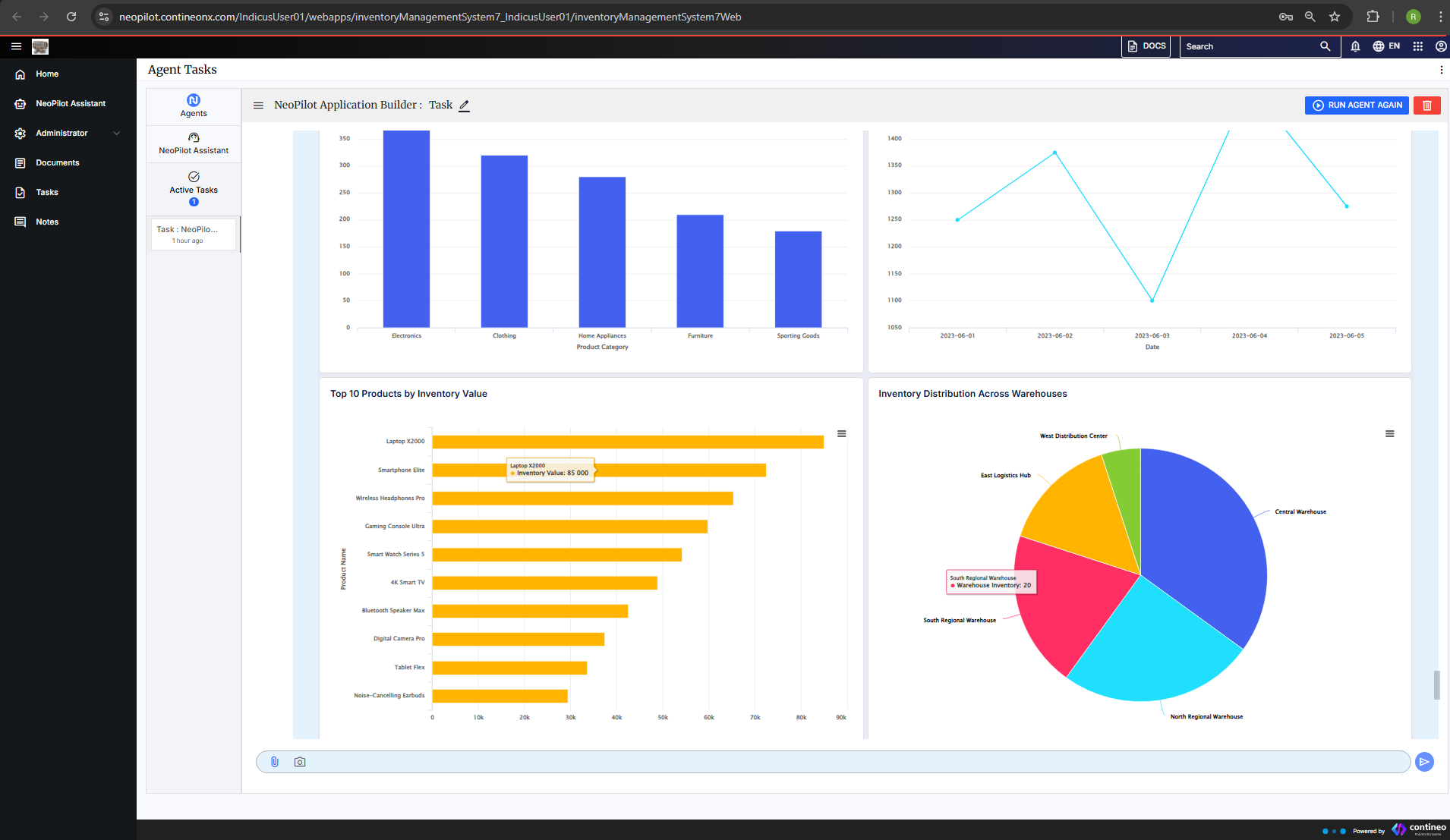Select the Active Tasks tab
1450x840 pixels.
pos(194,189)
